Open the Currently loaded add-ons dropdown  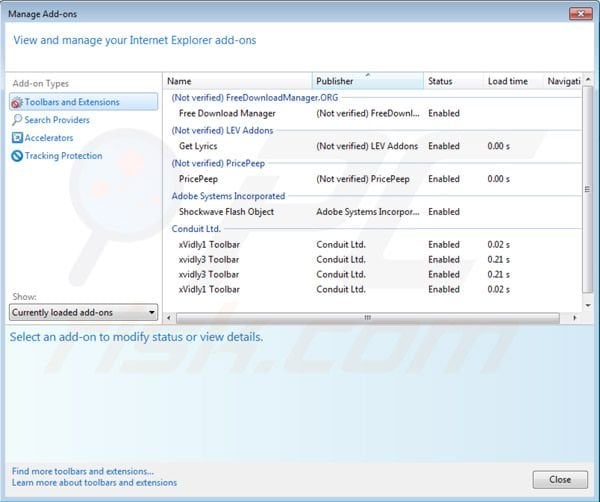pos(83,313)
